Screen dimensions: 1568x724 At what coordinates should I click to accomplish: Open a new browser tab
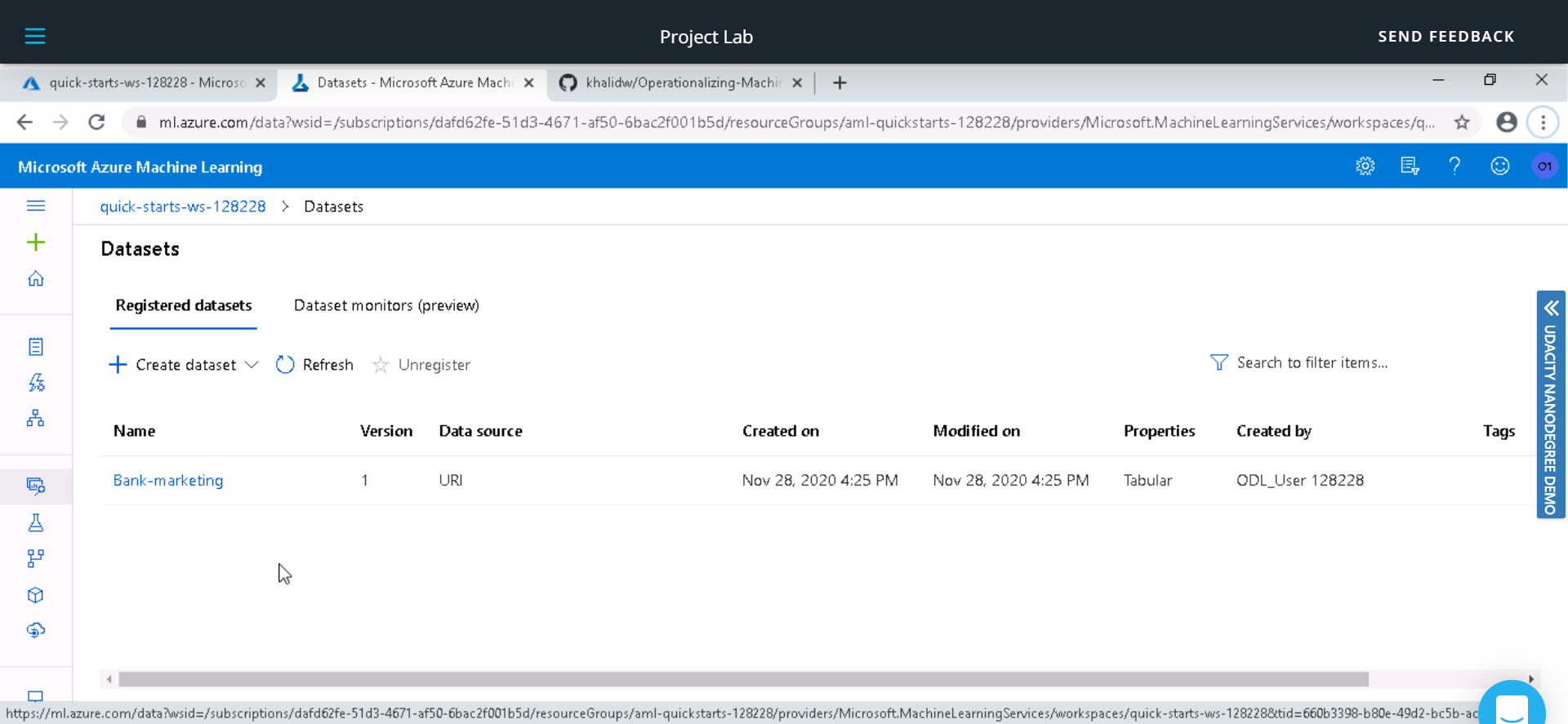pyautogui.click(x=840, y=82)
